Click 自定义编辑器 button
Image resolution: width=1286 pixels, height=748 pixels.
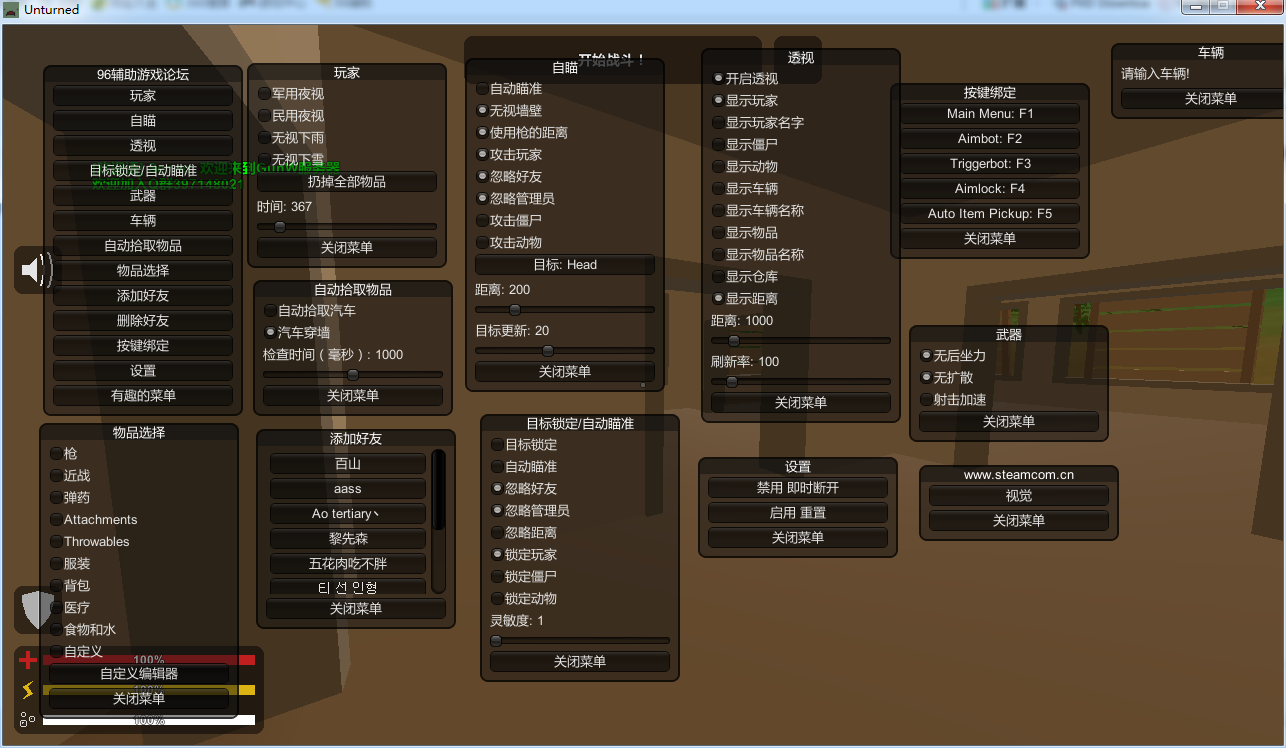(x=139, y=674)
